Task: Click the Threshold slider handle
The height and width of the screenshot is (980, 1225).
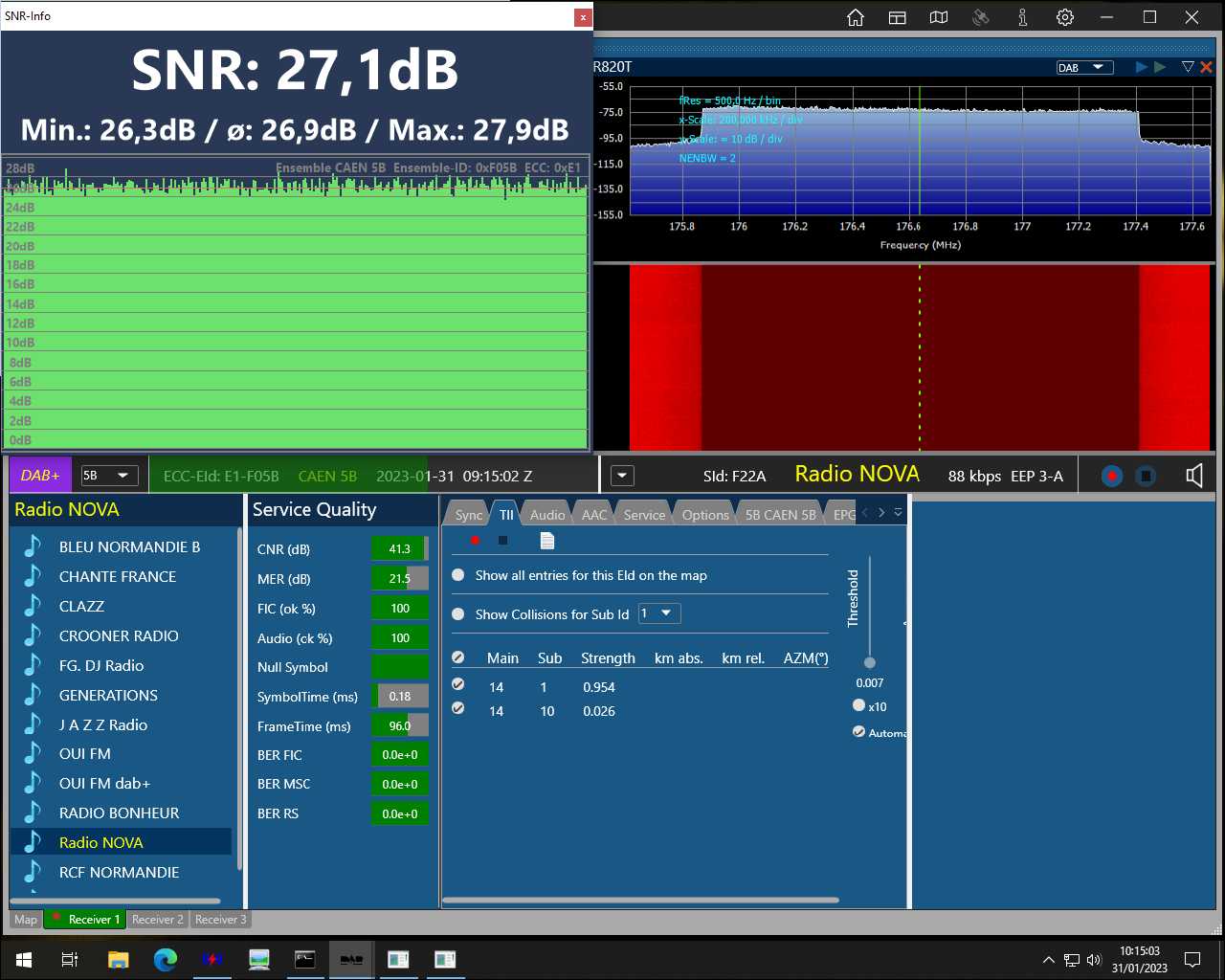Action: click(869, 662)
